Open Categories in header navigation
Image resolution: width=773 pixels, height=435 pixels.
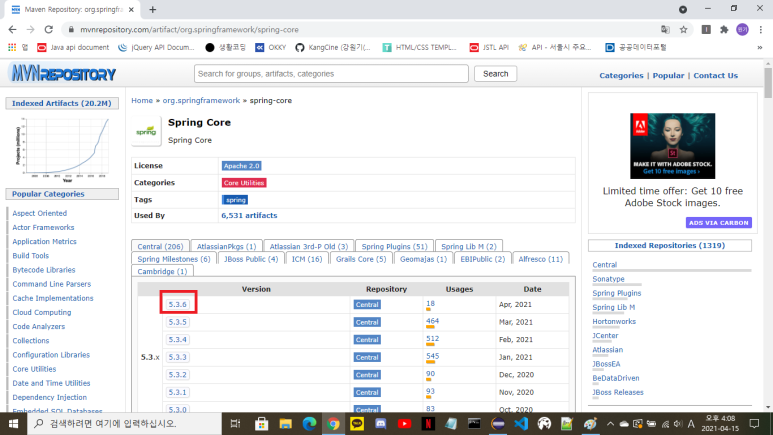point(621,75)
